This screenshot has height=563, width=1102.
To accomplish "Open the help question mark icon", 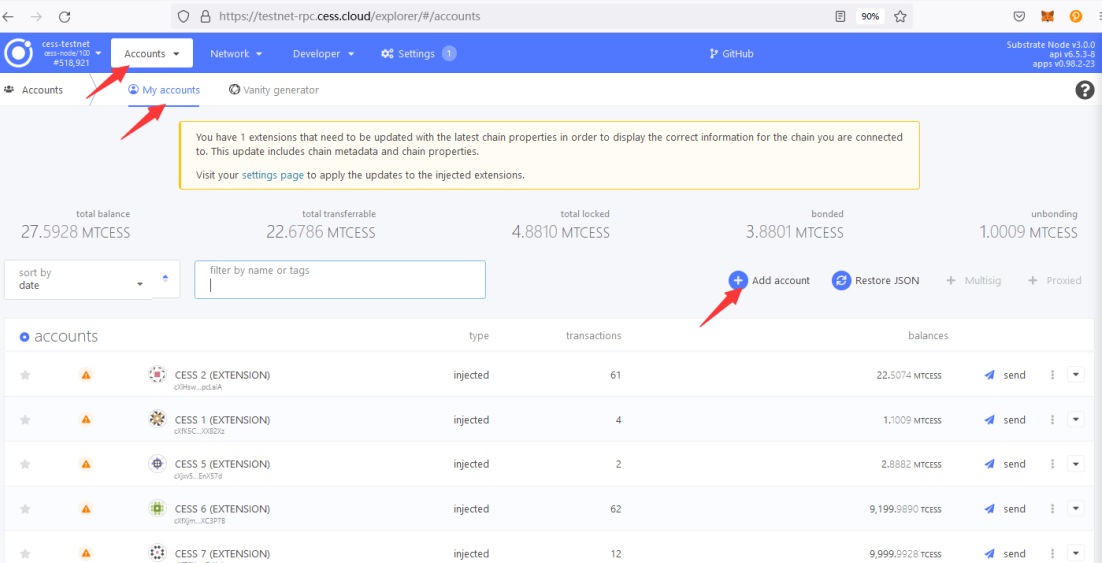I will pos(1085,90).
